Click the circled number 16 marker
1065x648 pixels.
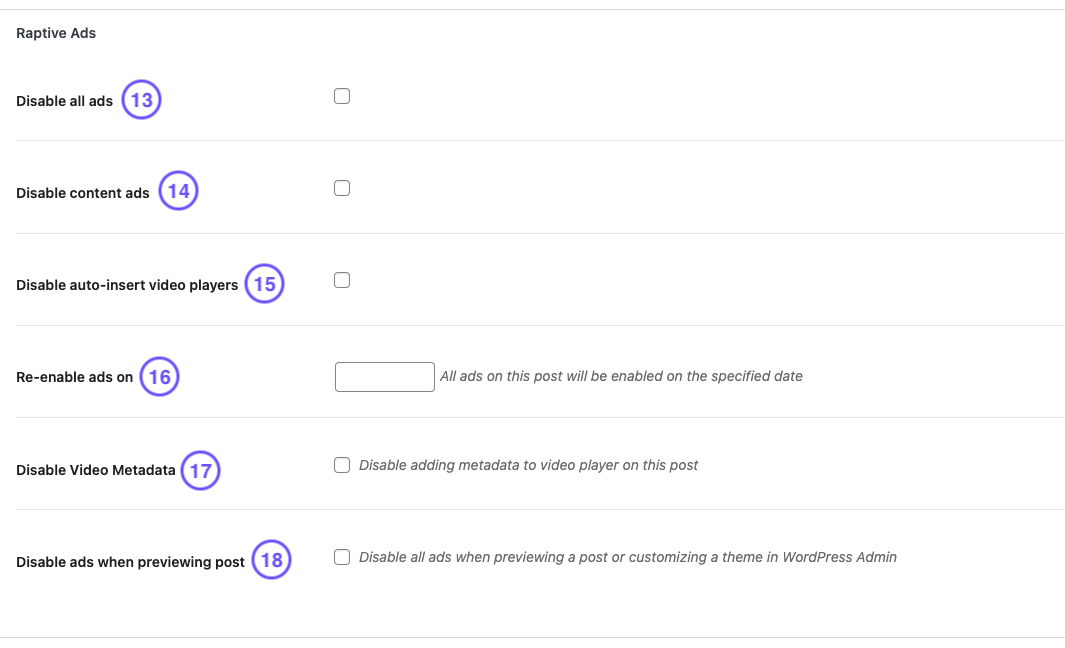pyautogui.click(x=159, y=377)
